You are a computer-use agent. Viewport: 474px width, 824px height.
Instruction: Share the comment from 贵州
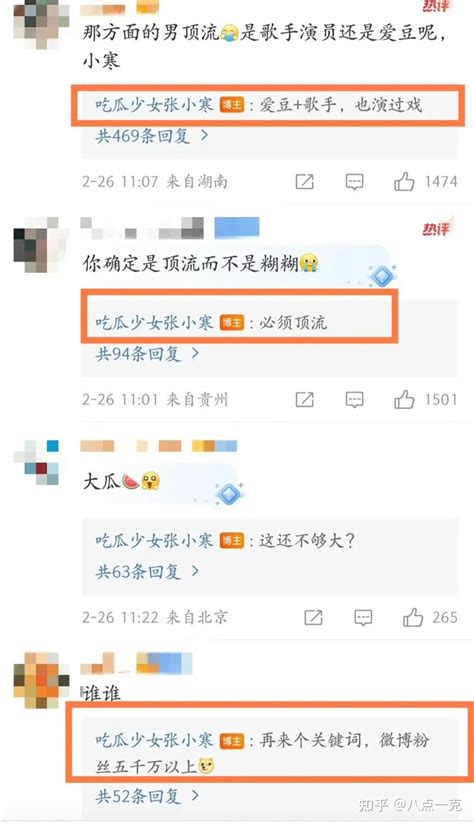(x=304, y=400)
